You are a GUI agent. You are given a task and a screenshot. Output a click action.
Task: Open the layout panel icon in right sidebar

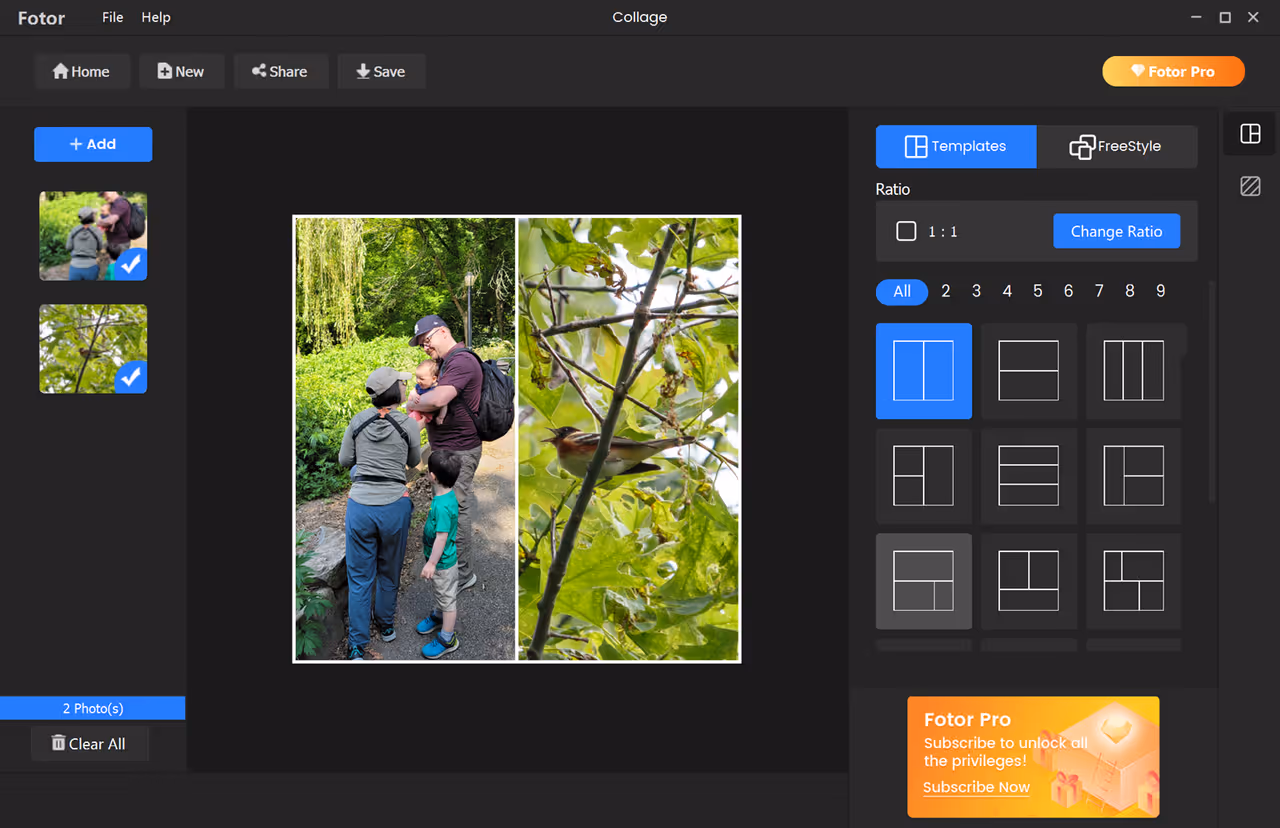(x=1249, y=134)
